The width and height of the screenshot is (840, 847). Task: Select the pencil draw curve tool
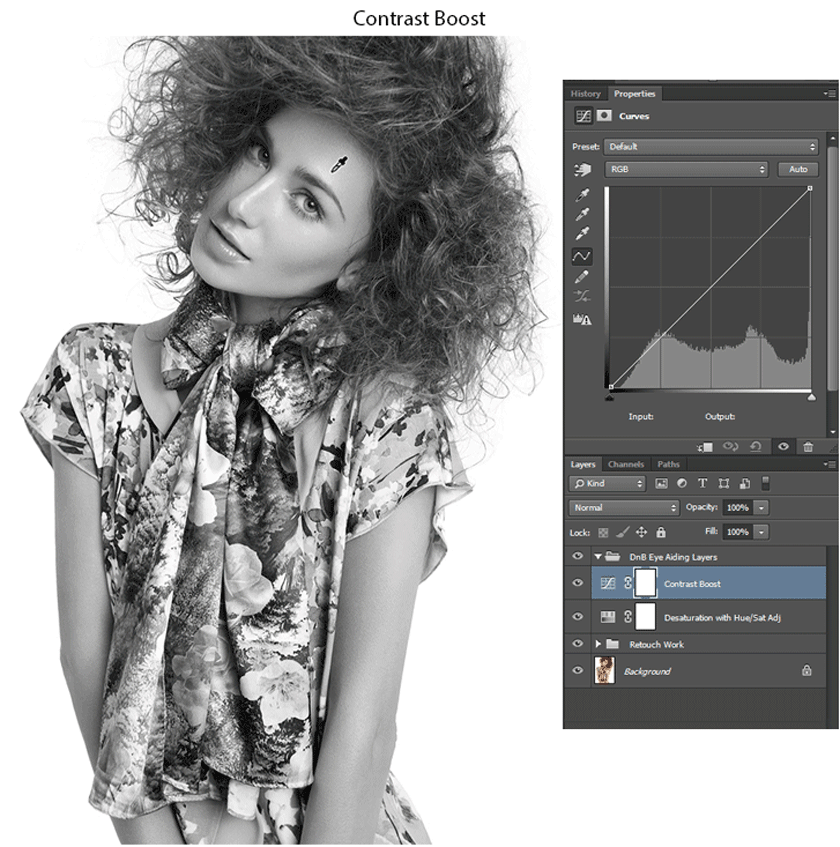582,277
